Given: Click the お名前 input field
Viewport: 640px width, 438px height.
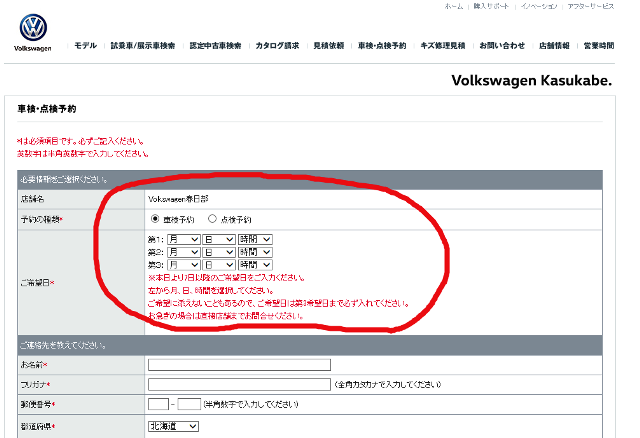Looking at the screenshot, I should [239, 365].
